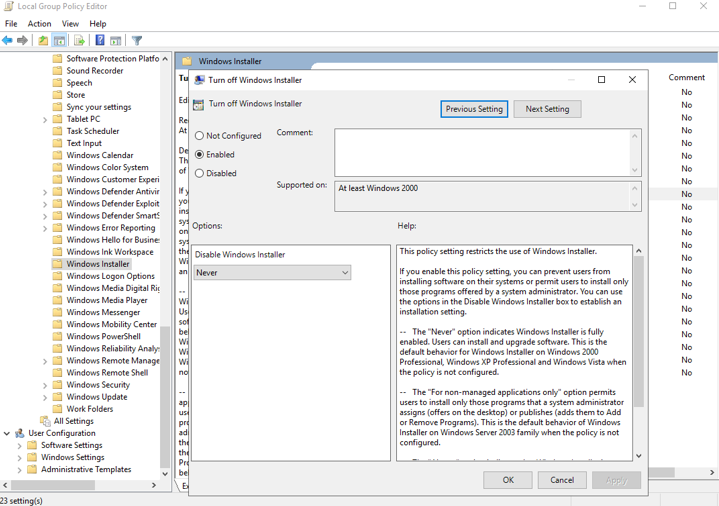
Task: Select Windows Color System tree item
Action: point(107,167)
